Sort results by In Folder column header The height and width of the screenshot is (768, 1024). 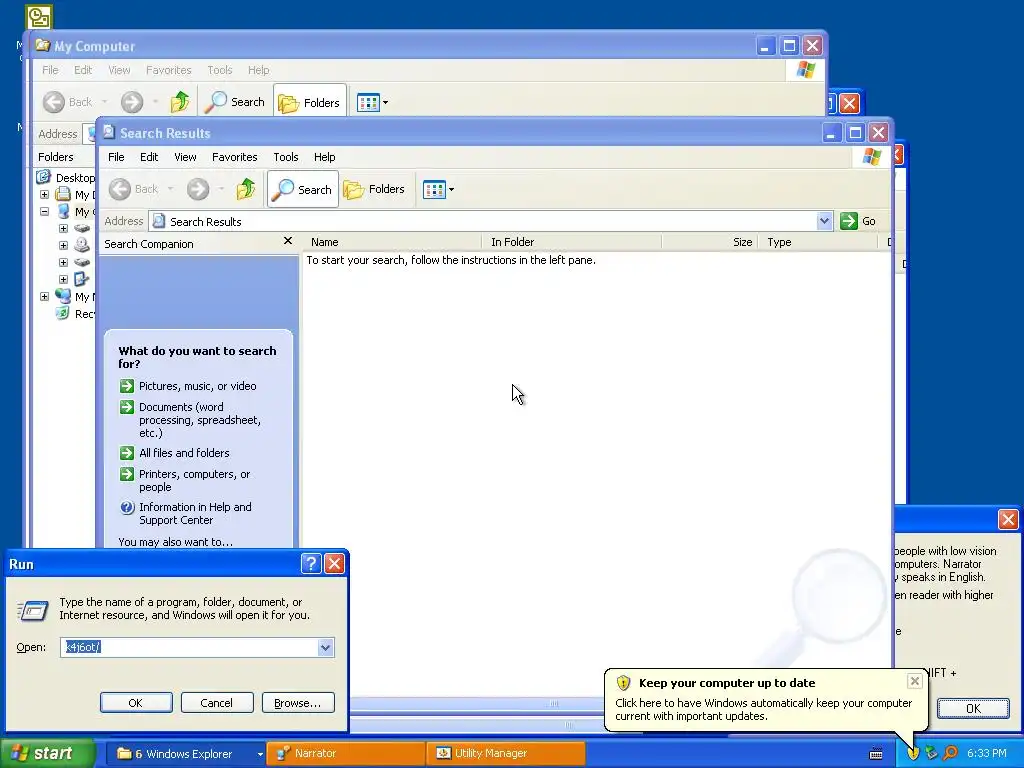[572, 242]
